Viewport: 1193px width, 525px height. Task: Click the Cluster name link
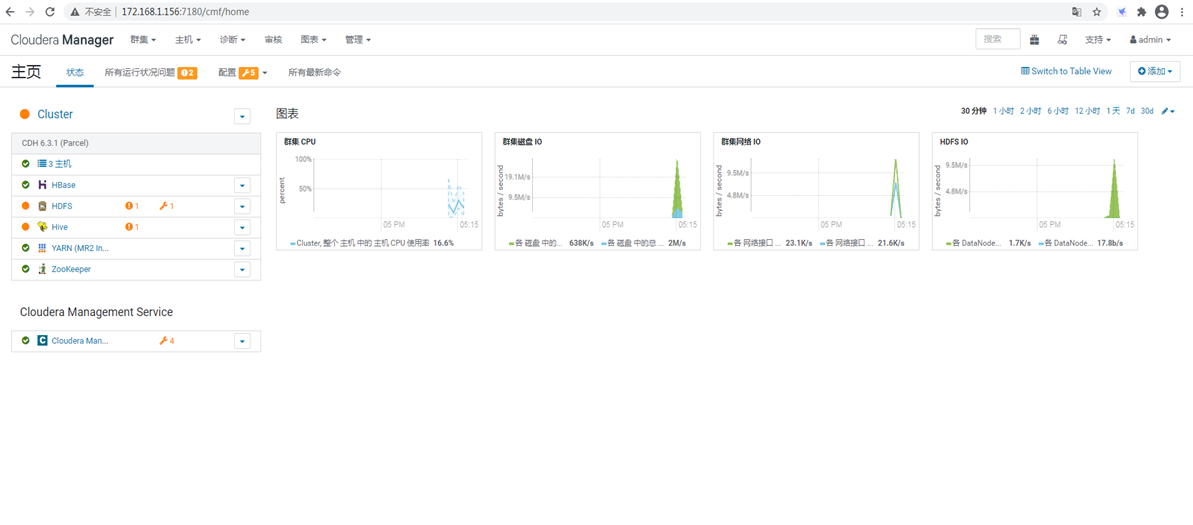55,114
